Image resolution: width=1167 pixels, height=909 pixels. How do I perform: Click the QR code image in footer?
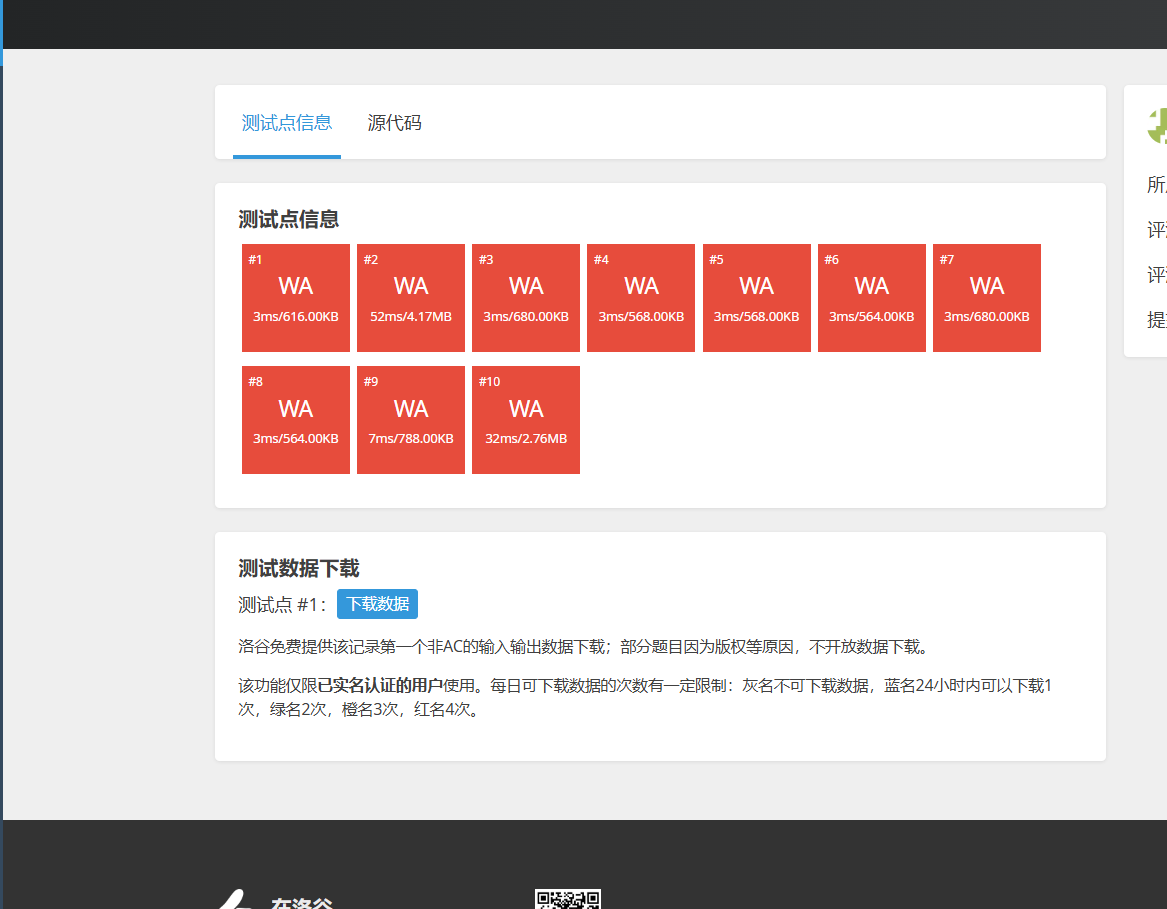point(567,899)
